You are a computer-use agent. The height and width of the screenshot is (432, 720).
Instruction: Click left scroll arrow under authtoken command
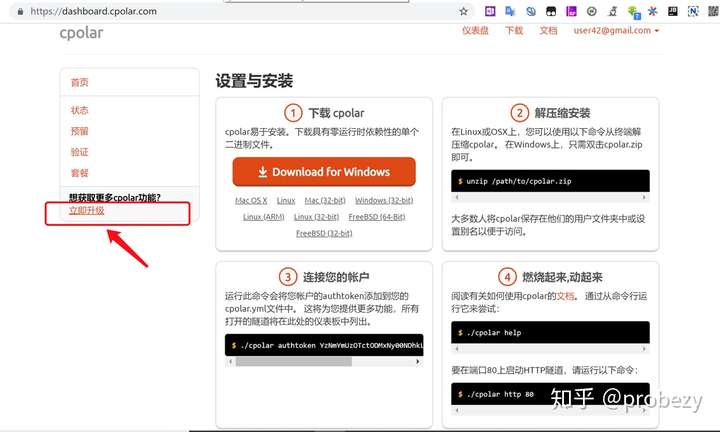point(231,362)
